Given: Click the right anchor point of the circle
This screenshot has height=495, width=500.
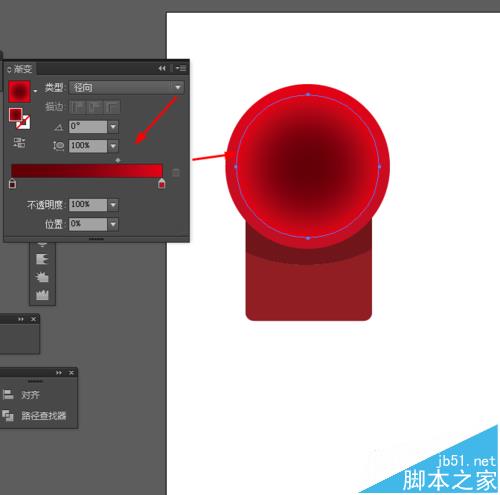Looking at the screenshot, I should (x=379, y=166).
